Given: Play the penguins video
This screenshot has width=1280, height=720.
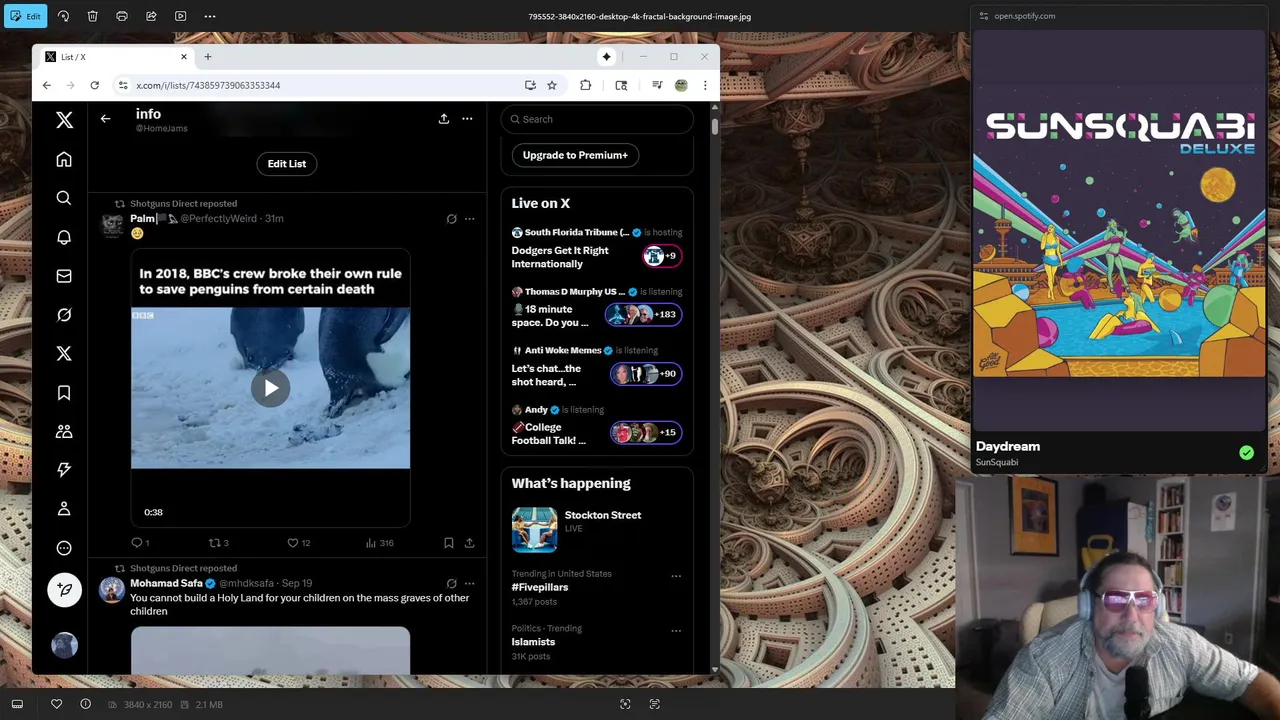Looking at the screenshot, I should click(x=270, y=388).
